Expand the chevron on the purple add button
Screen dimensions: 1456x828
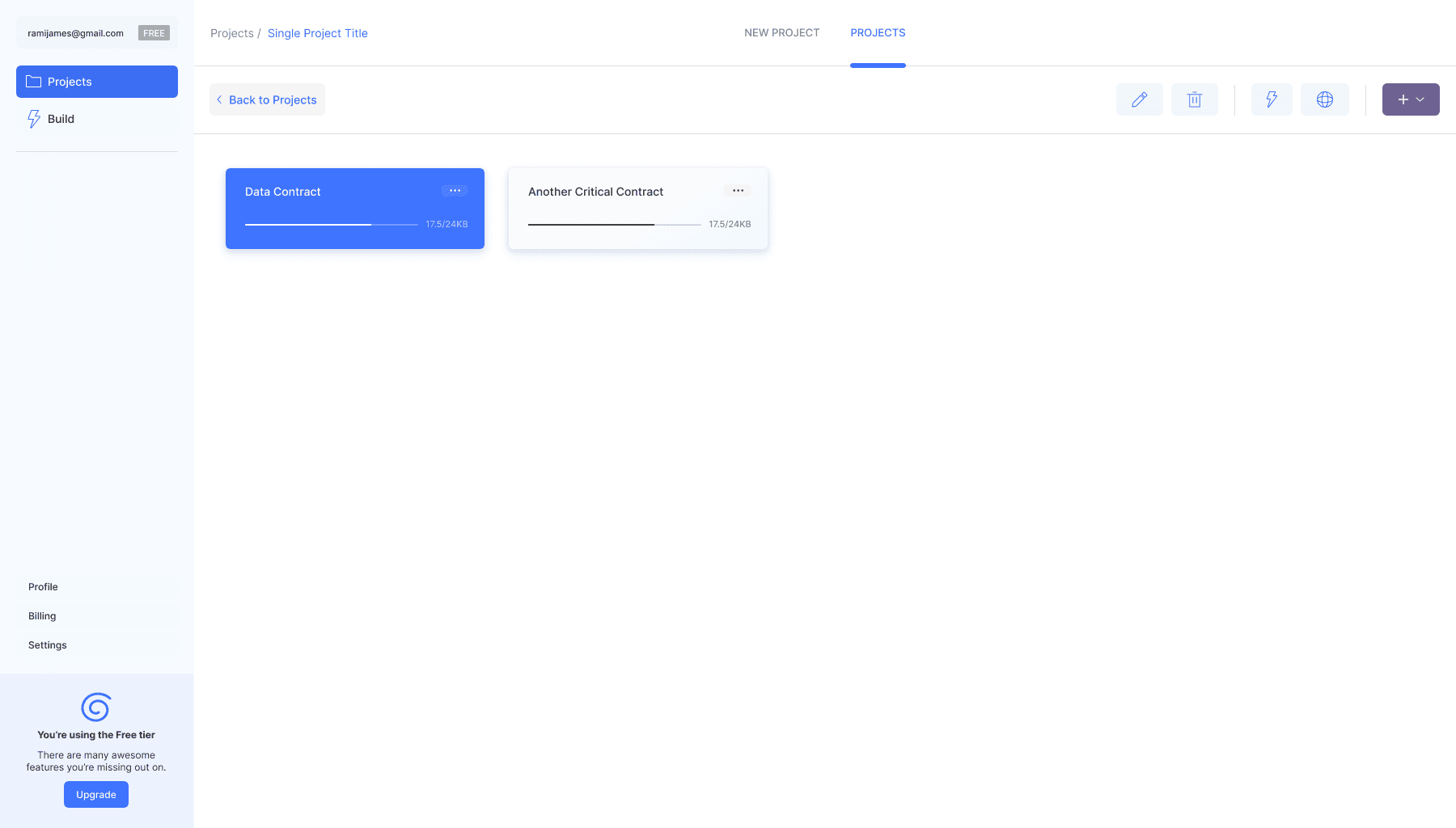[x=1420, y=99]
